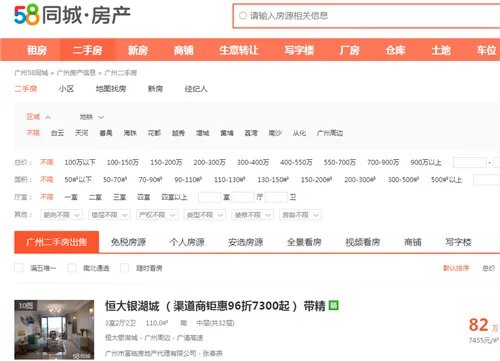Screen dimensions: 500x361
Task: Switch to the 个人房源 tab
Action: [x=187, y=242]
